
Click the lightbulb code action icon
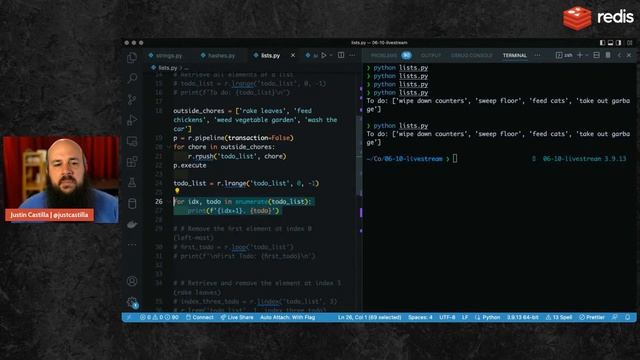[x=177, y=191]
